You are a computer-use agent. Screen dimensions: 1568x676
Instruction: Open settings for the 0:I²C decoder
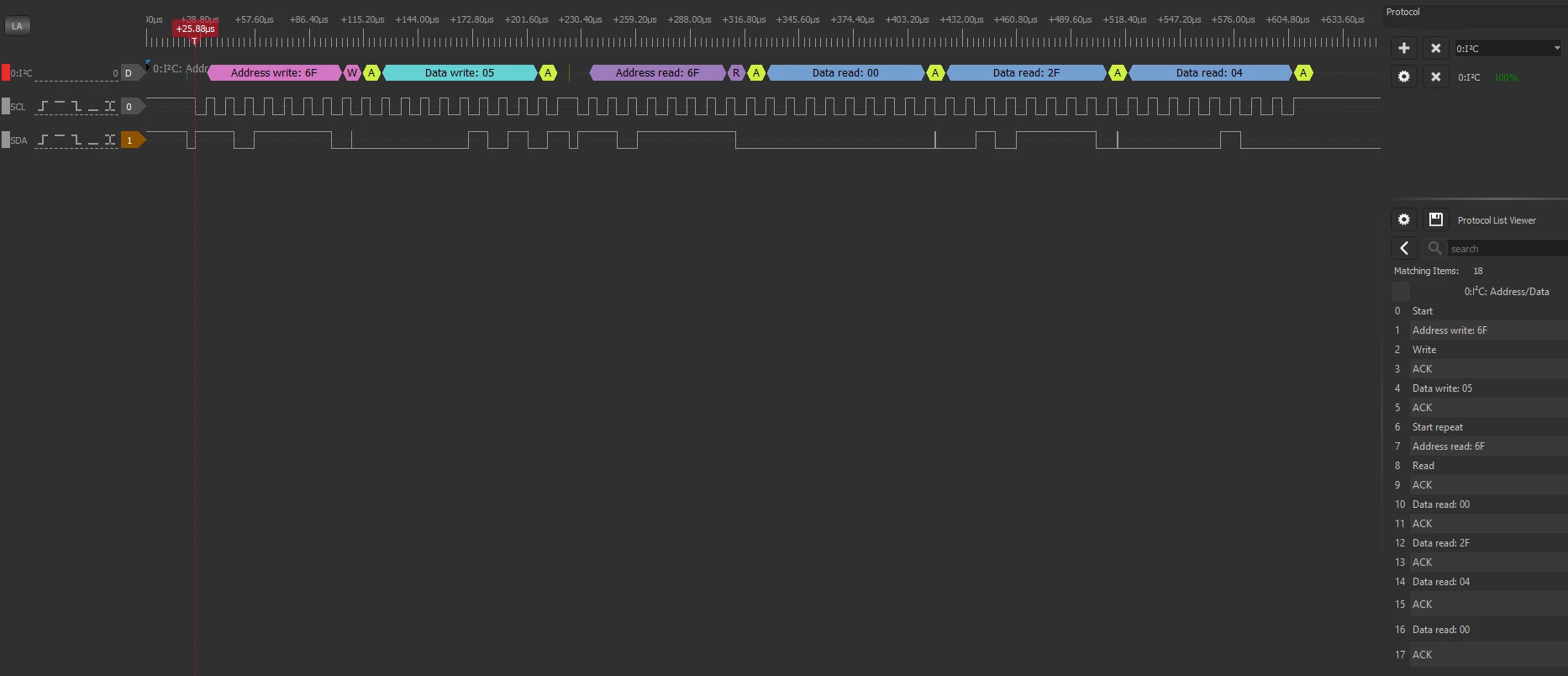tap(1403, 77)
